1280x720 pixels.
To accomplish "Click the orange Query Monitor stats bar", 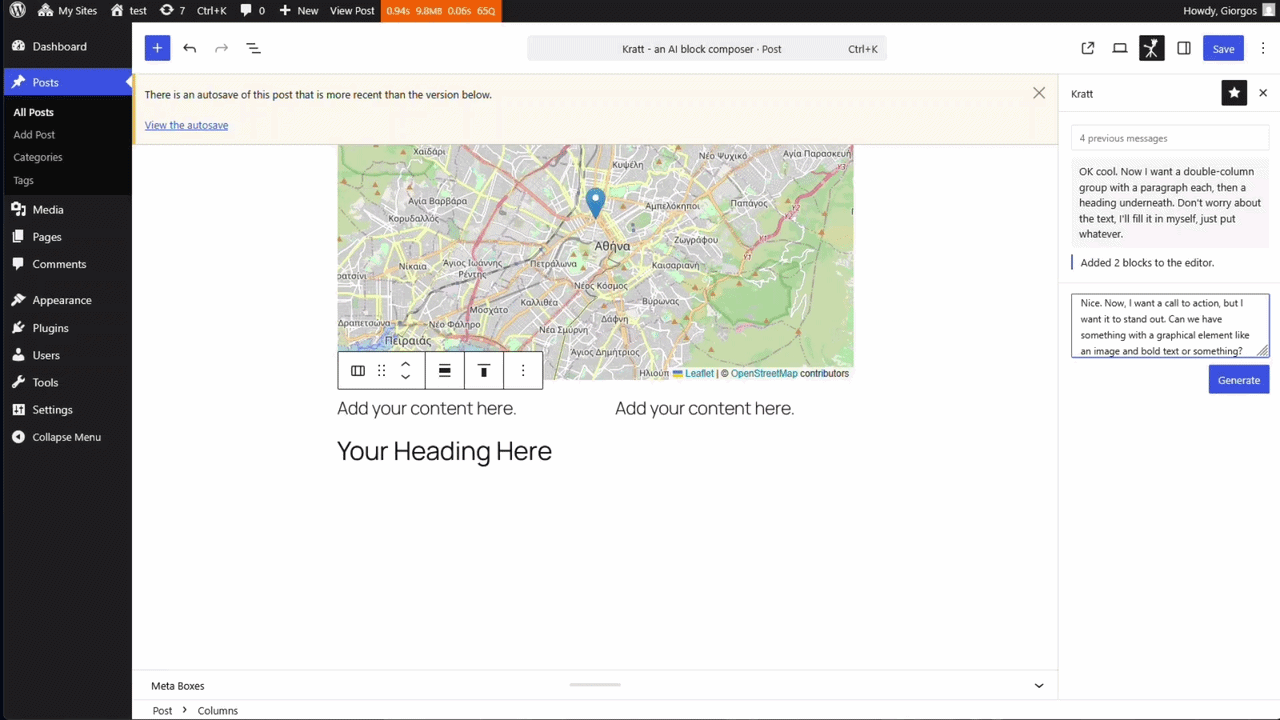I will coord(441,10).
